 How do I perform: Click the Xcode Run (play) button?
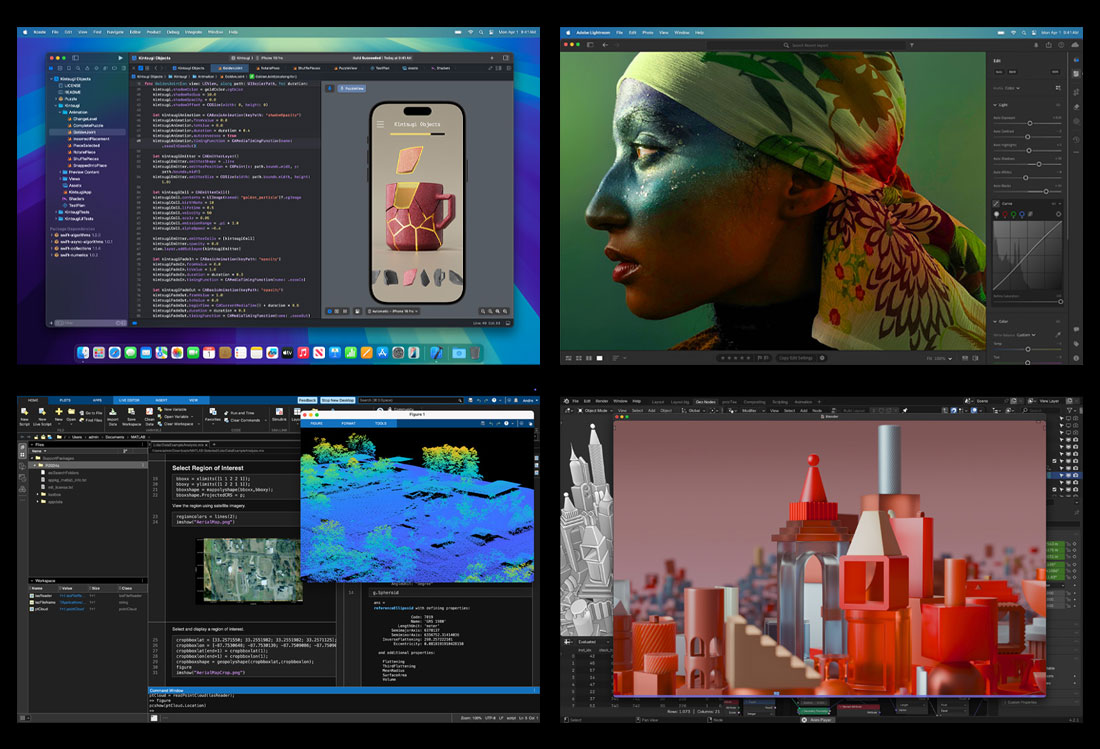[121, 58]
